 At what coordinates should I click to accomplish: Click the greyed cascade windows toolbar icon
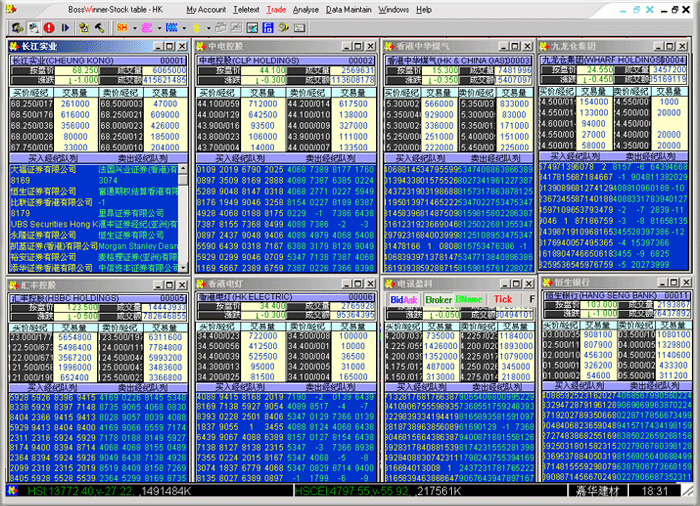[x=221, y=28]
